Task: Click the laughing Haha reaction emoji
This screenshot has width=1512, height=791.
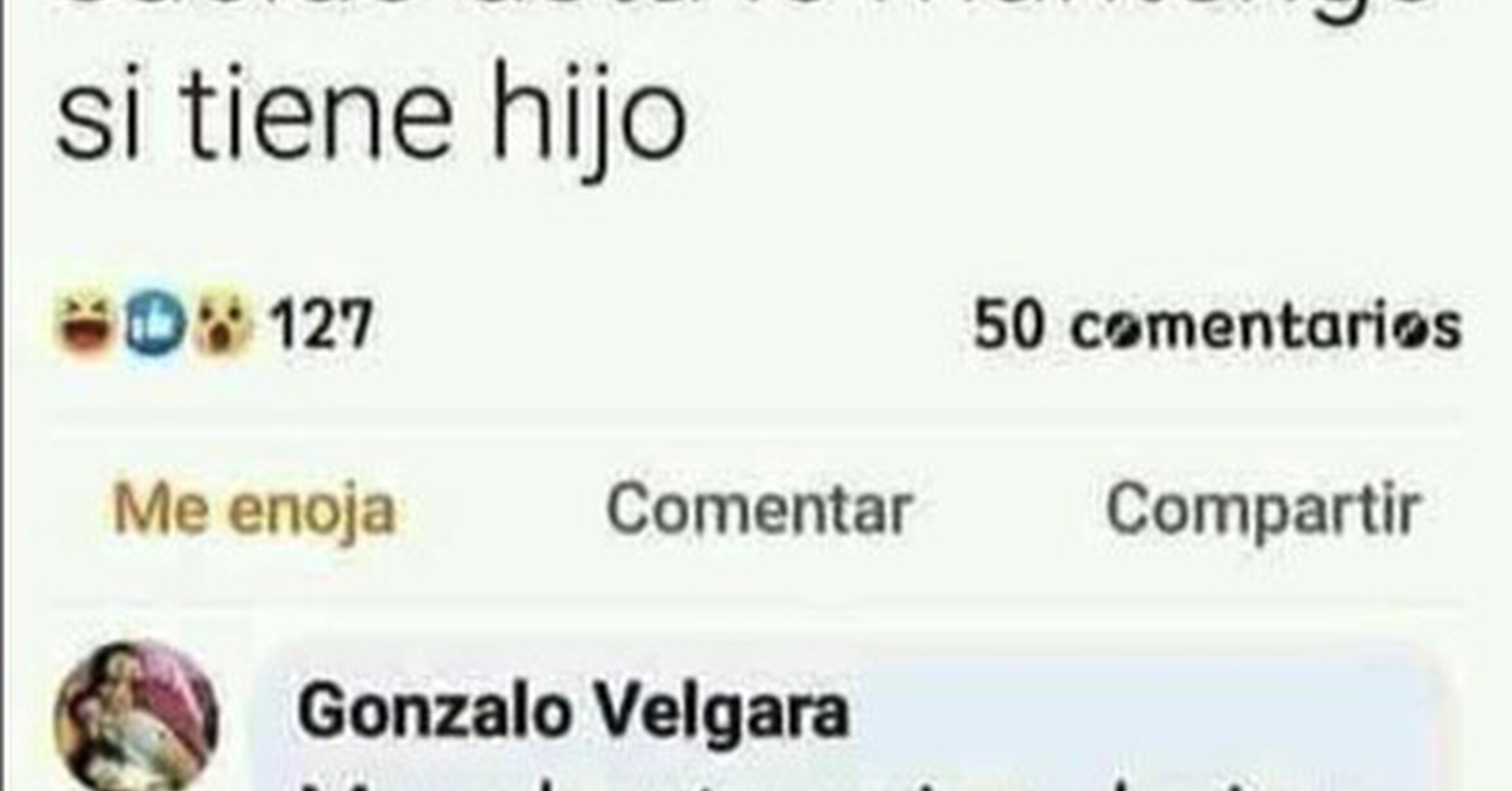Action: pos(86,323)
